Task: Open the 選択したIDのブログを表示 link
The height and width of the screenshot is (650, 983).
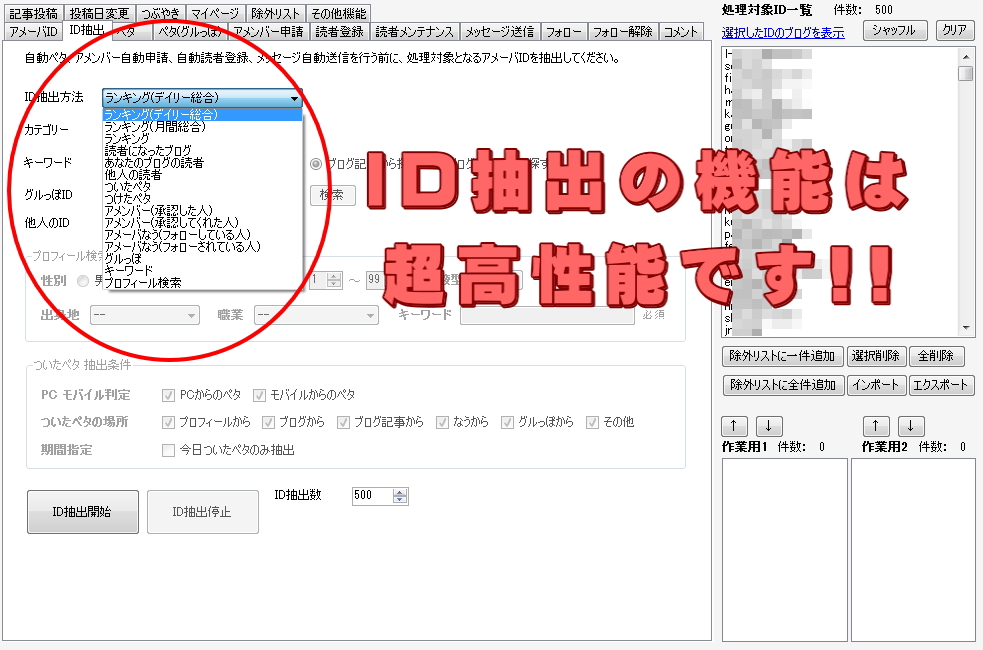Action: (783, 33)
